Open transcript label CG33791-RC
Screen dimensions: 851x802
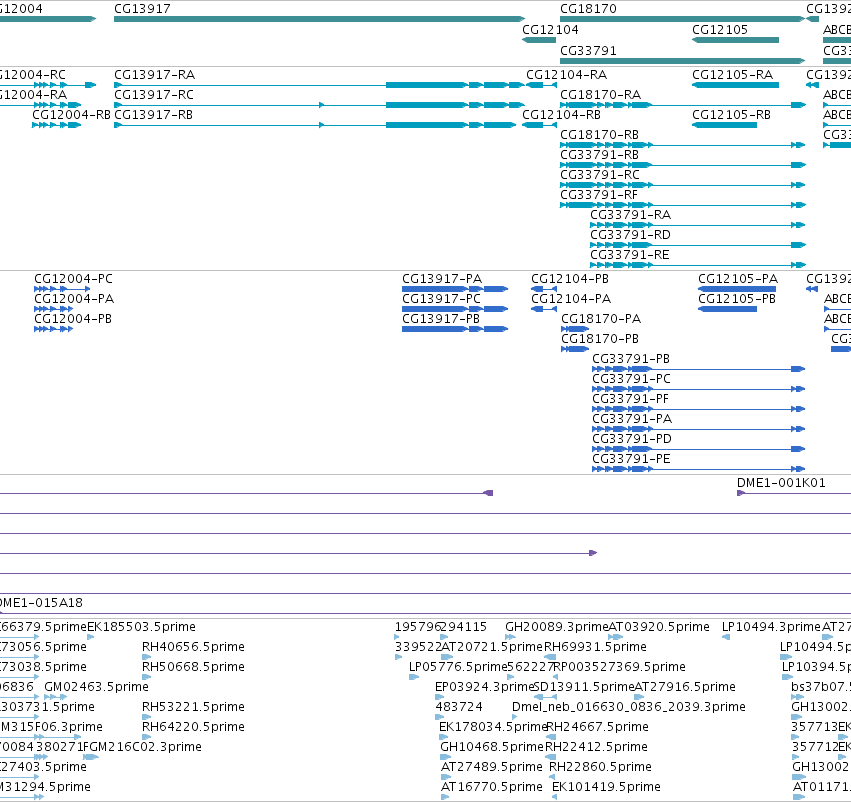tap(600, 175)
